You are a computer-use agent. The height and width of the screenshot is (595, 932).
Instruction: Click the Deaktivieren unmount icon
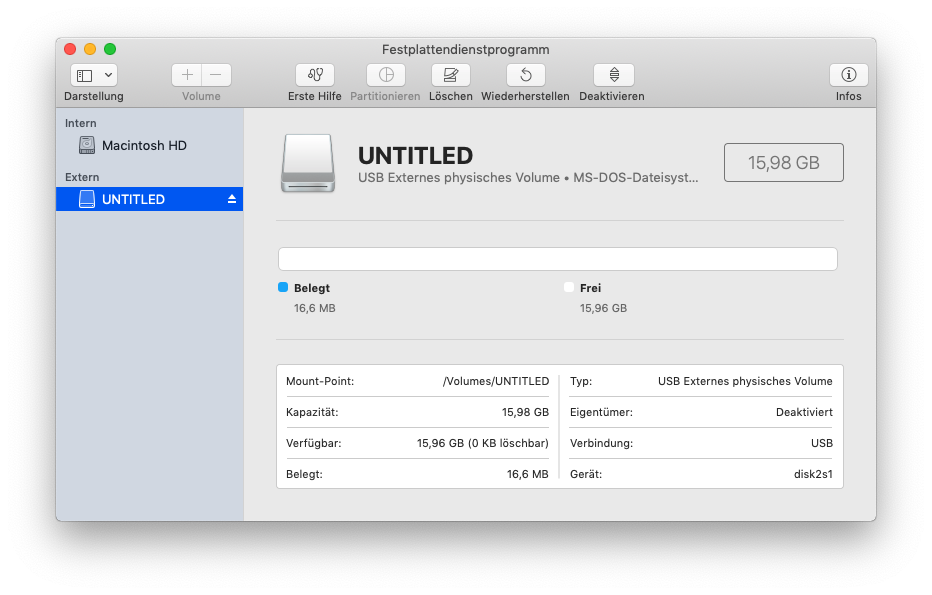click(x=613, y=75)
